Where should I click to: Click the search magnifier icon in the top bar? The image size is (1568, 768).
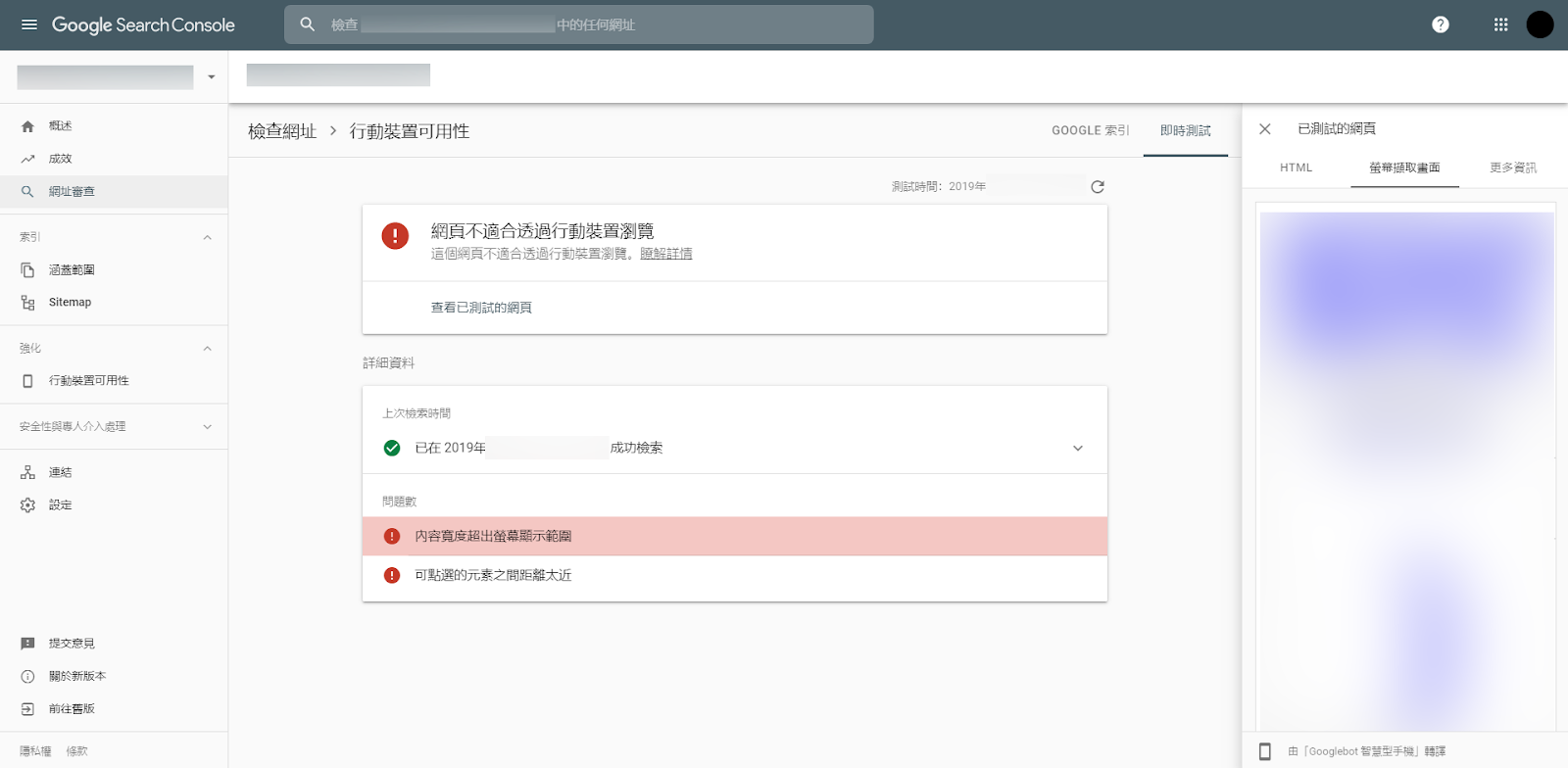[x=308, y=24]
